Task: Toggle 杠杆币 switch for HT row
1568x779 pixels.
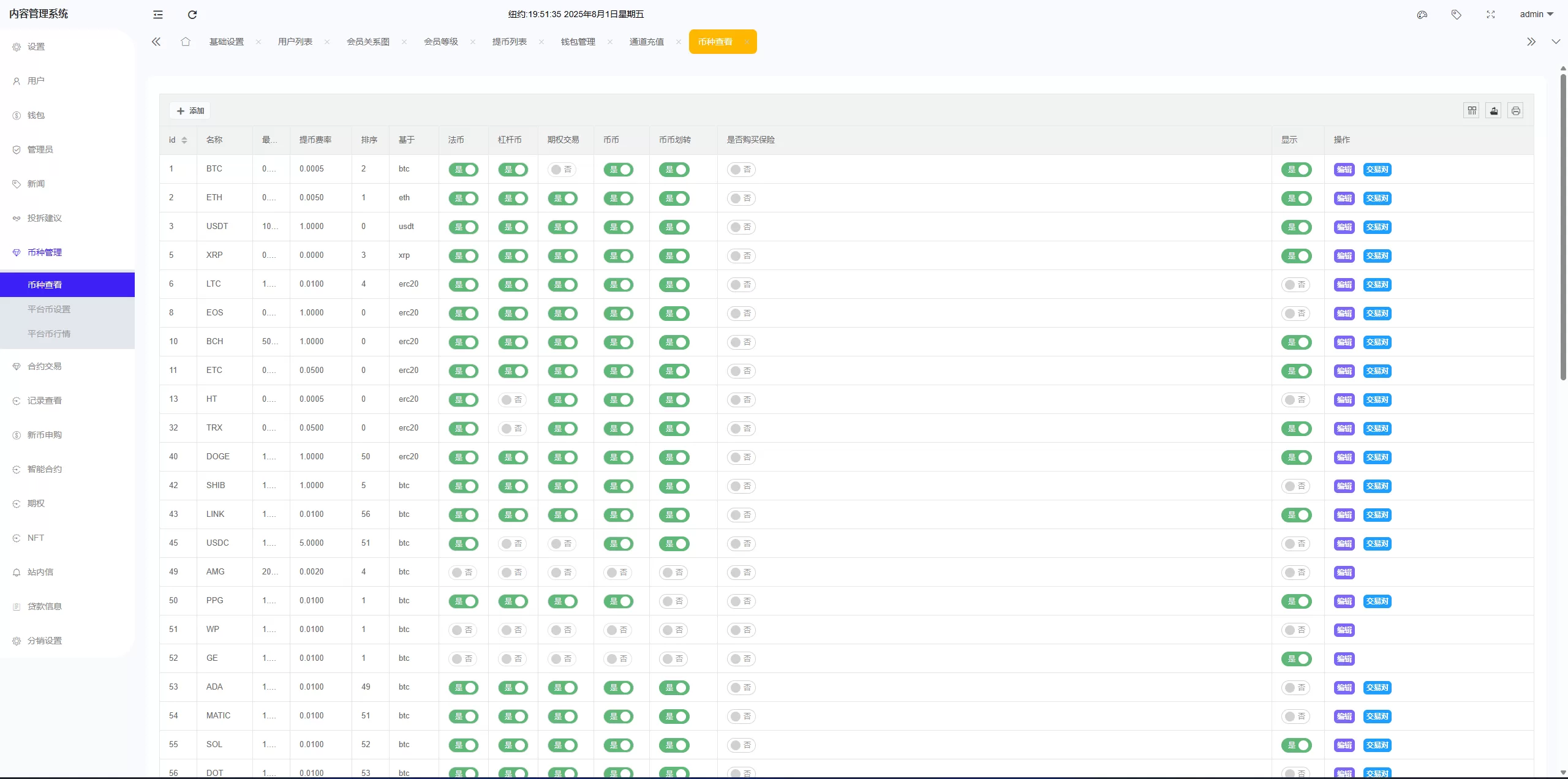Action: pyautogui.click(x=512, y=400)
